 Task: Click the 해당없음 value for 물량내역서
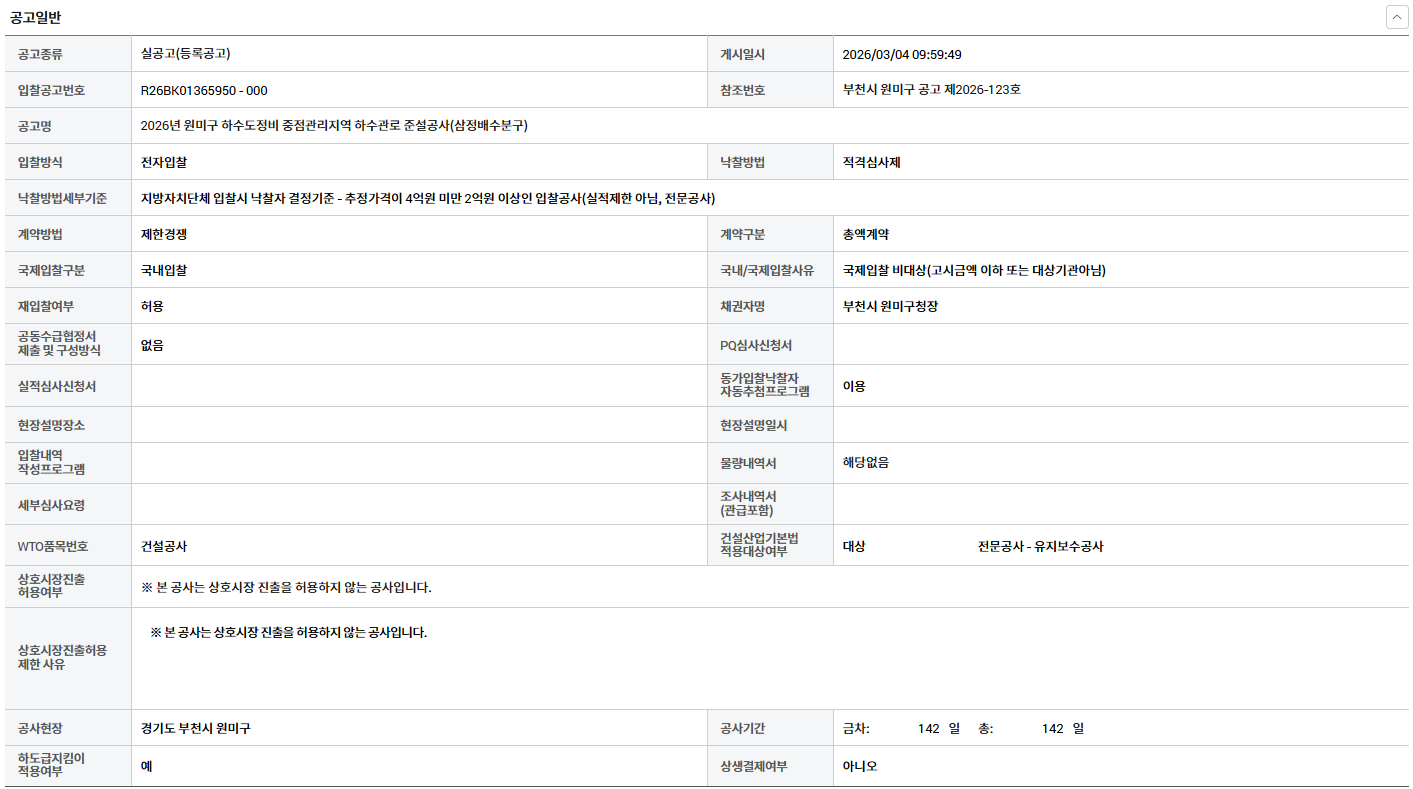[865, 463]
